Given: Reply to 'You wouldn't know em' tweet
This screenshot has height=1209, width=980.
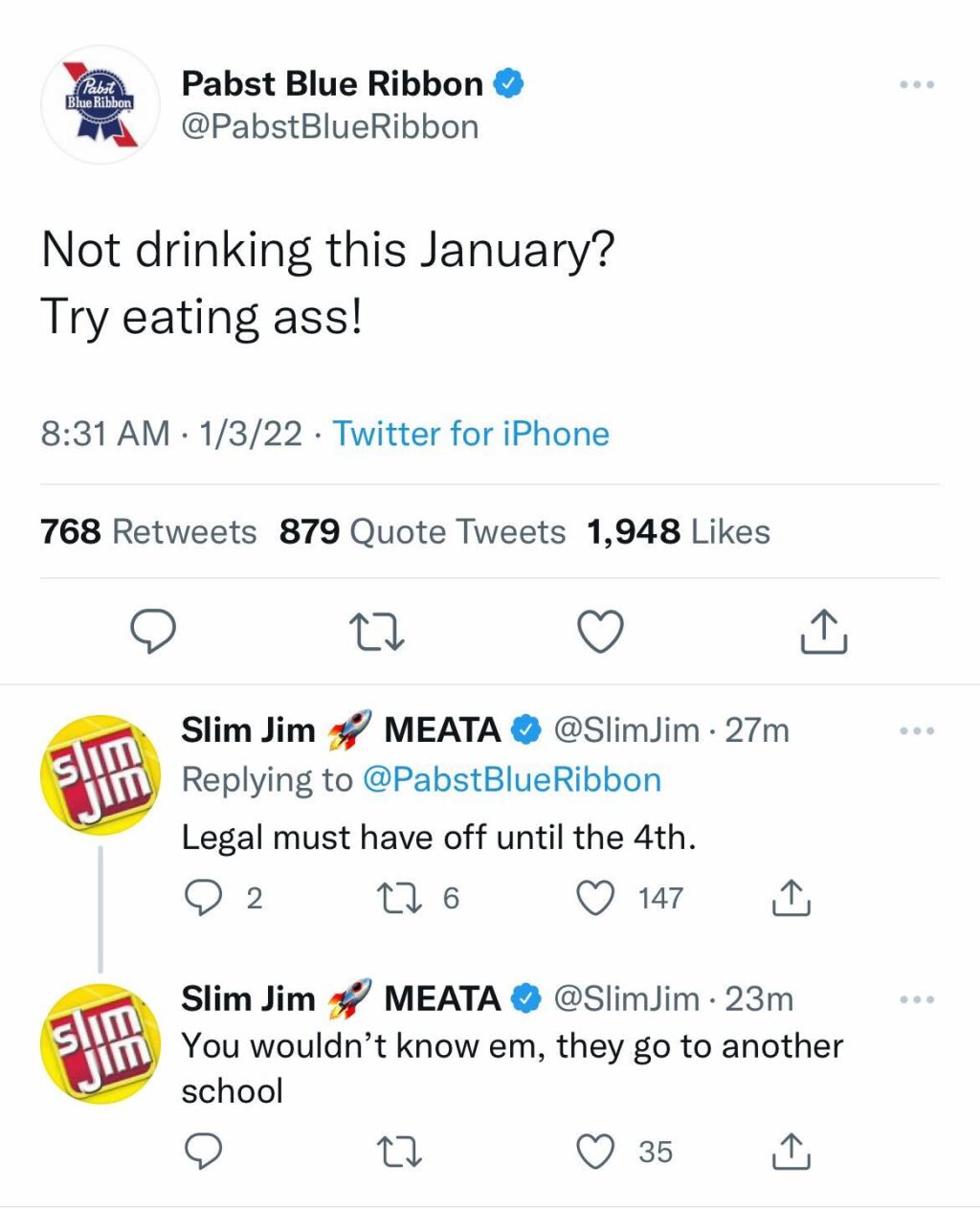Looking at the screenshot, I should (x=202, y=1152).
